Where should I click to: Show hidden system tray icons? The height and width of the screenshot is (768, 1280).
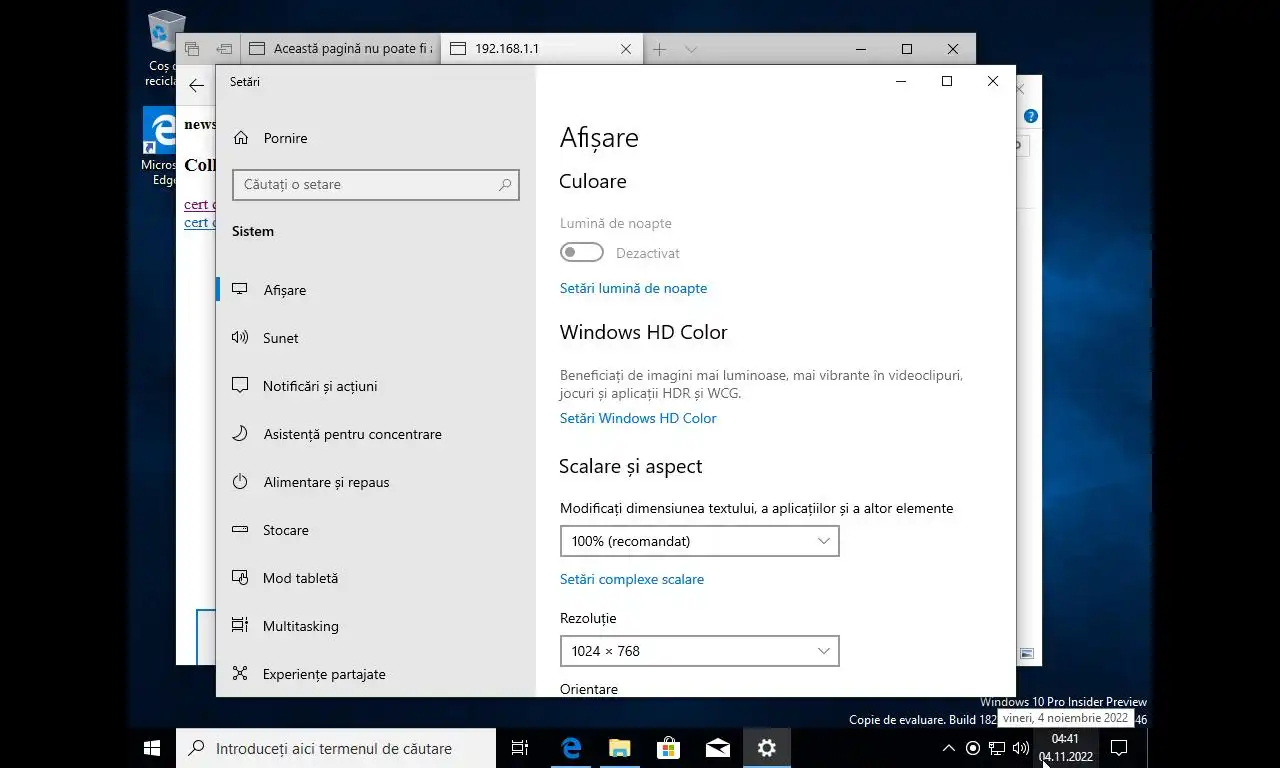pyautogui.click(x=948, y=748)
